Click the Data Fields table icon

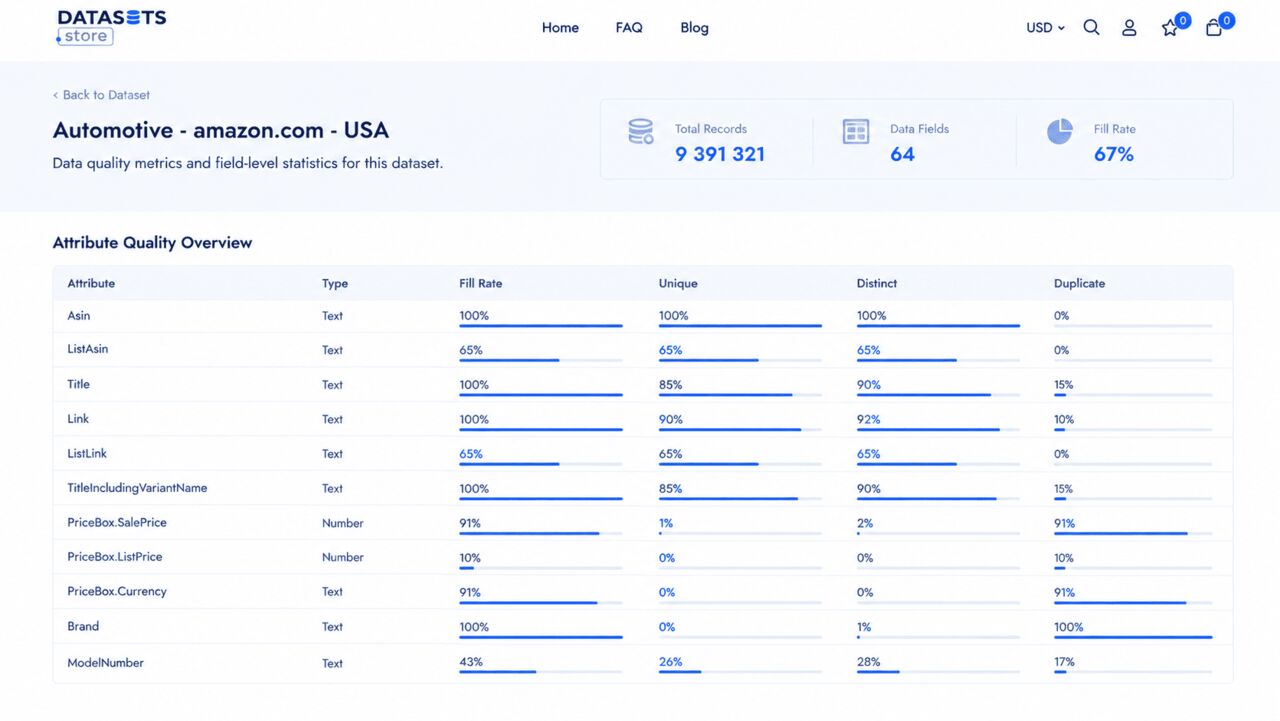pyautogui.click(x=856, y=131)
